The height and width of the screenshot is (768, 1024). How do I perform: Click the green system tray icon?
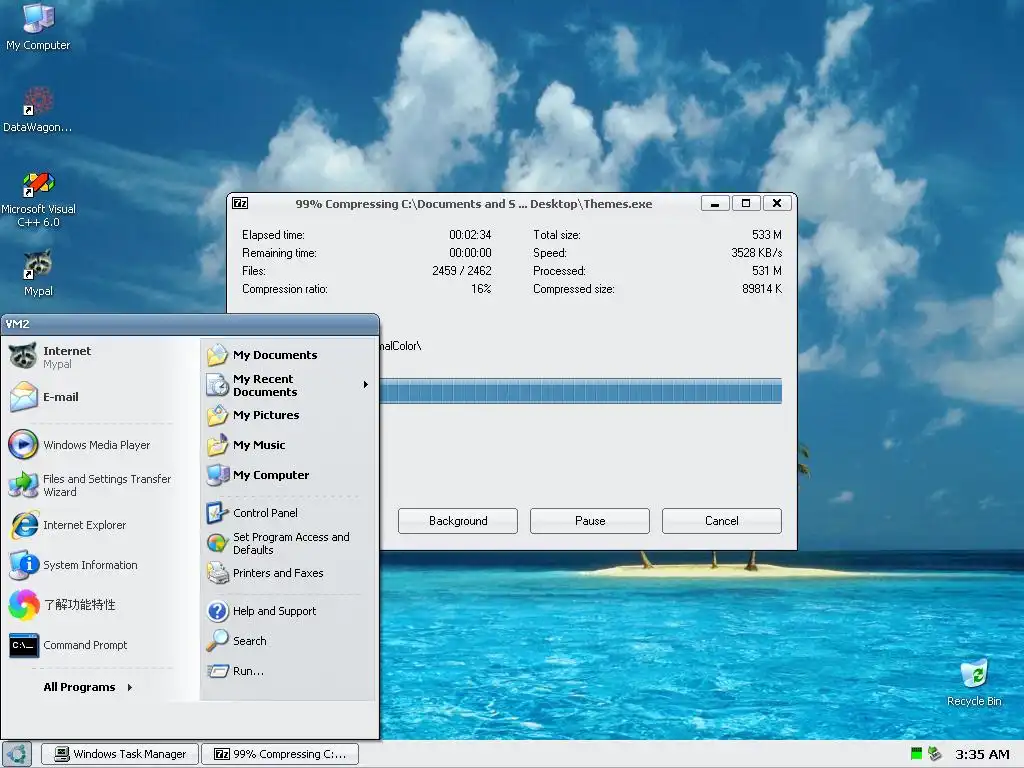click(x=916, y=754)
